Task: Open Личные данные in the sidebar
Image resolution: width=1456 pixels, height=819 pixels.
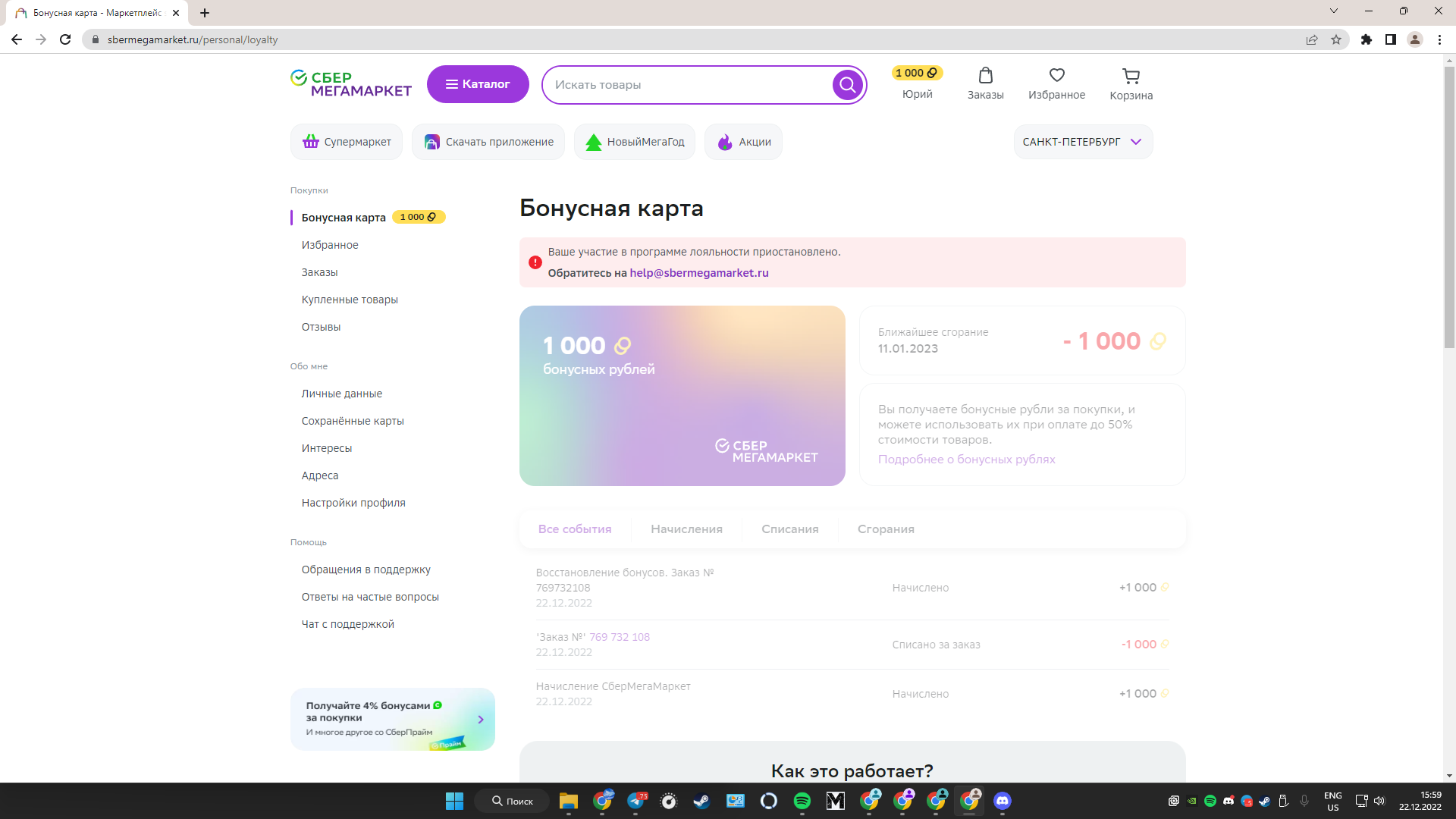Action: pyautogui.click(x=341, y=394)
